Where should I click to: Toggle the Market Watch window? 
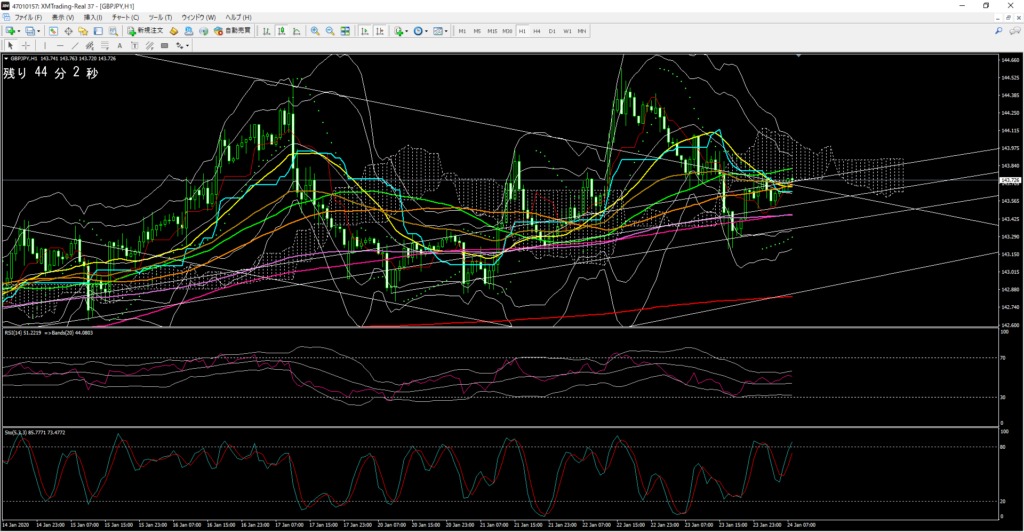coord(53,31)
